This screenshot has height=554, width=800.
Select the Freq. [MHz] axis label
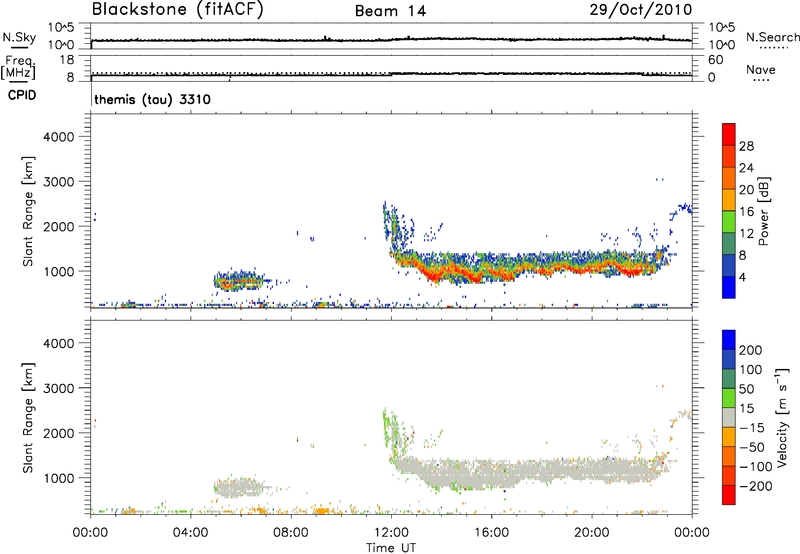18,68
